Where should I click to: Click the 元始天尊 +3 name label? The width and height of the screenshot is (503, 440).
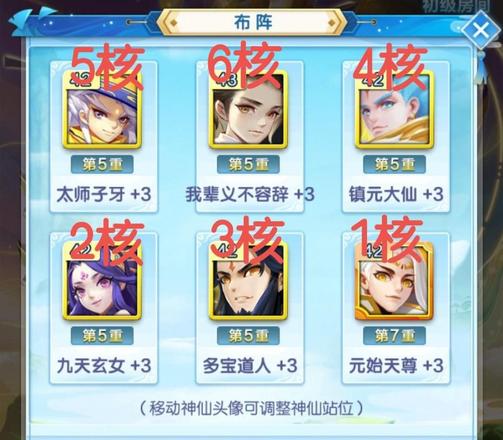[396, 366]
